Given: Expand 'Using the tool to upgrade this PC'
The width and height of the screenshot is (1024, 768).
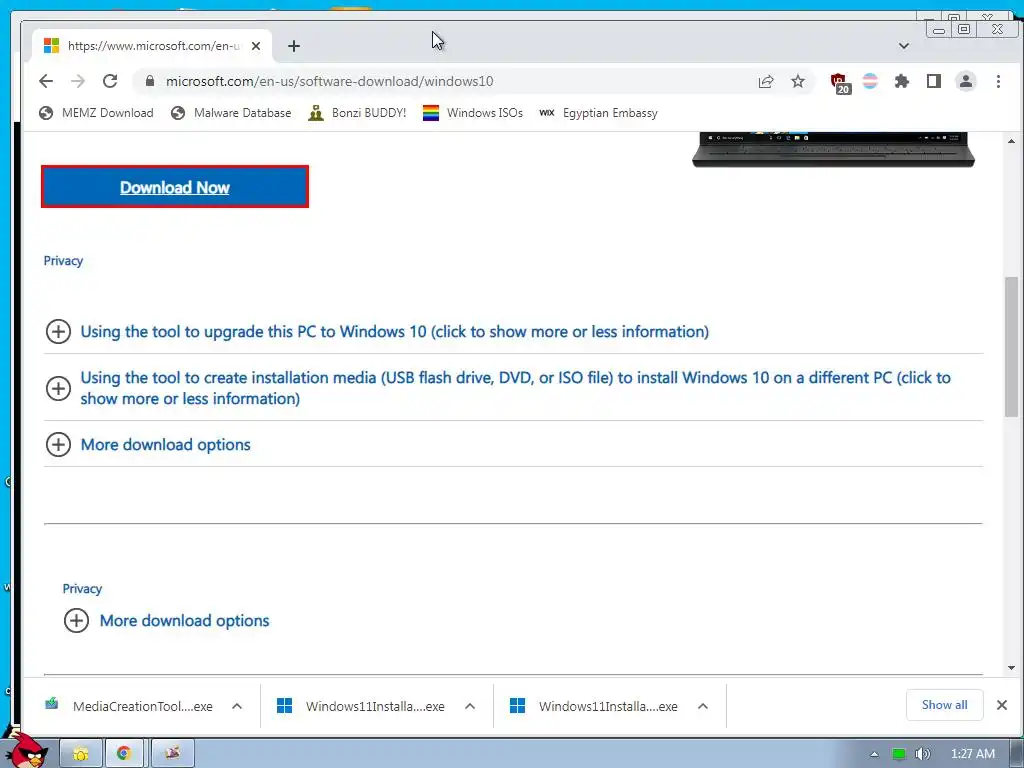Looking at the screenshot, I should pyautogui.click(x=394, y=332).
